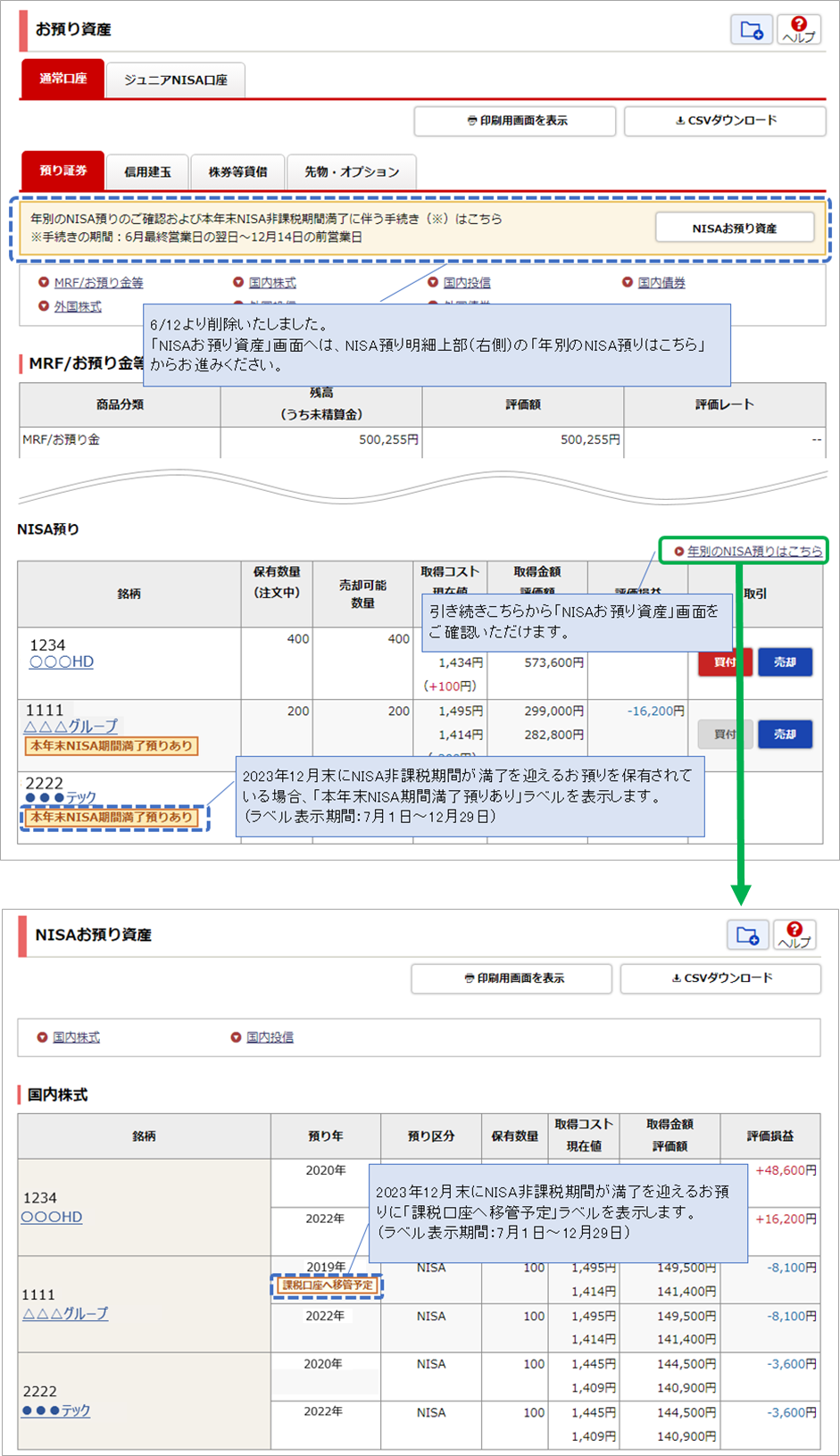This screenshot has height=1456, width=840.
Task: Click CSVダウンロード in お預り資産 section
Action: 725,121
